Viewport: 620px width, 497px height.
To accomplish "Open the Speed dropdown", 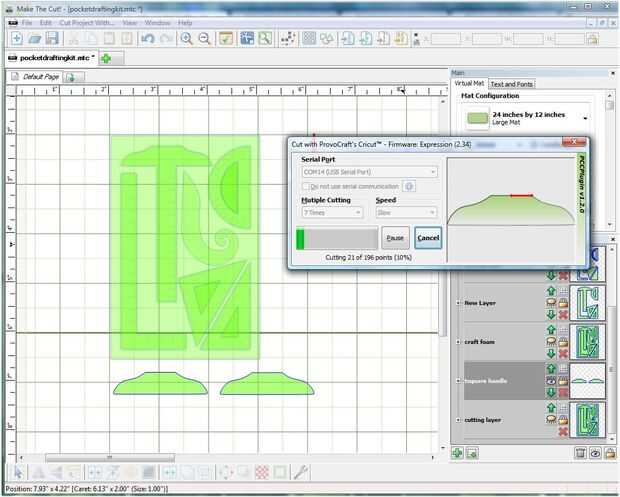I will (x=406, y=213).
